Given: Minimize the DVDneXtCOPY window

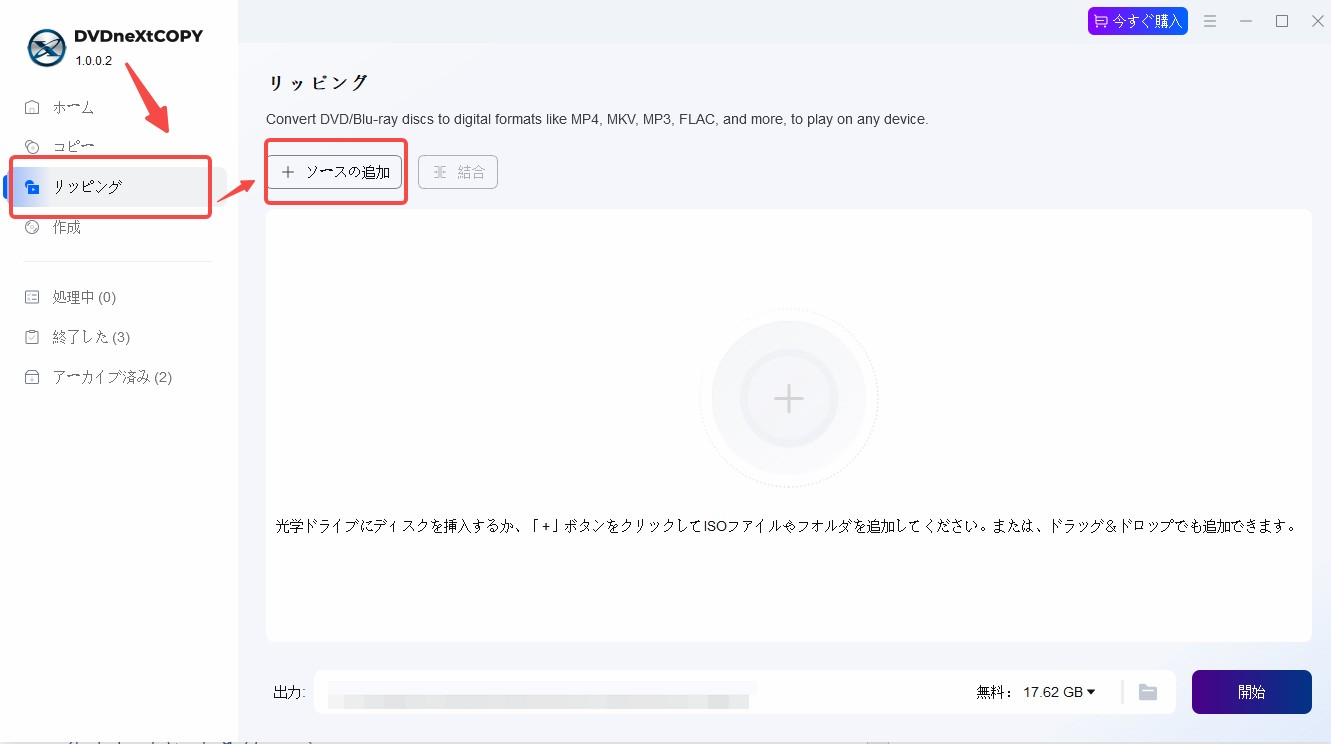Looking at the screenshot, I should click(1246, 21).
